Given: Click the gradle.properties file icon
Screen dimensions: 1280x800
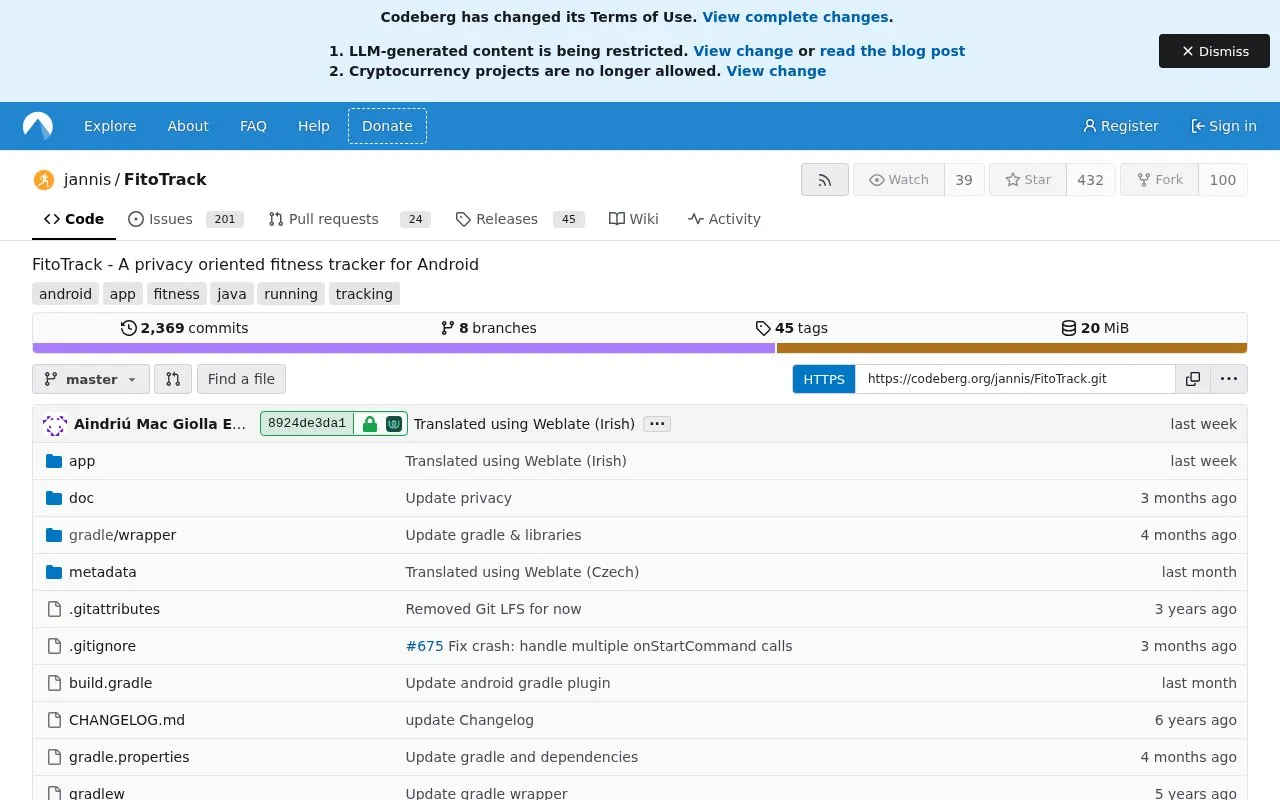Looking at the screenshot, I should pos(54,757).
